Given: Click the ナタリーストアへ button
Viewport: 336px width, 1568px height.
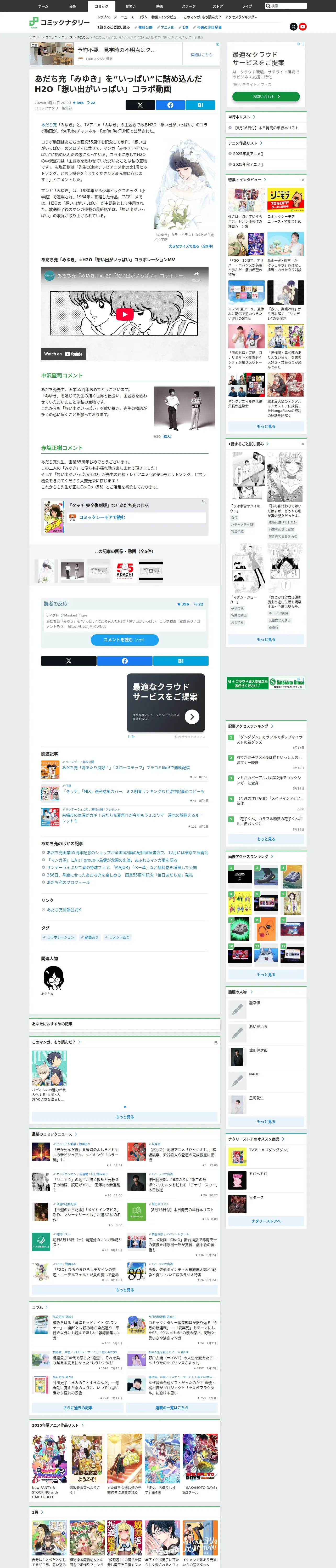Looking at the screenshot, I should (x=266, y=1221).
